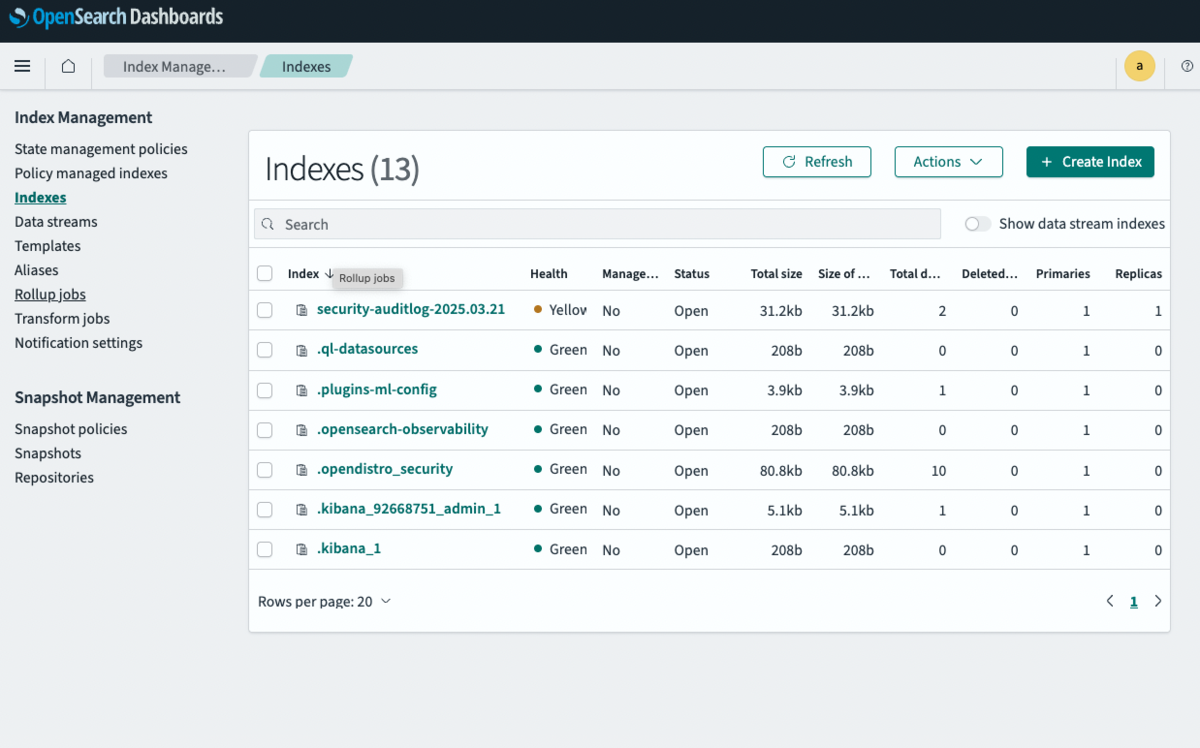Click the search magnifier icon
Viewport: 1200px width, 748px height.
(x=268, y=224)
